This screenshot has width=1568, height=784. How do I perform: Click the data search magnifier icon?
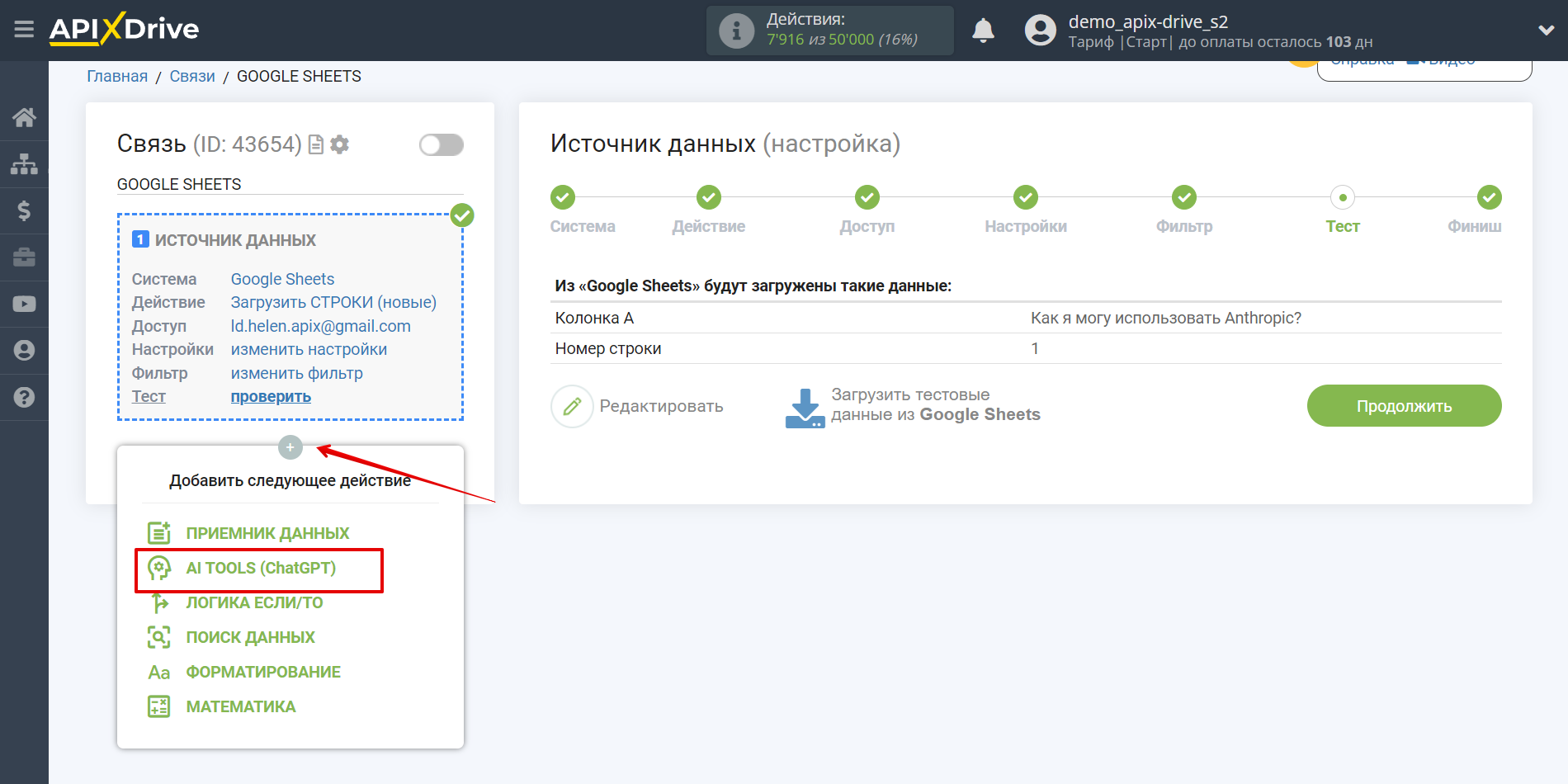point(159,637)
